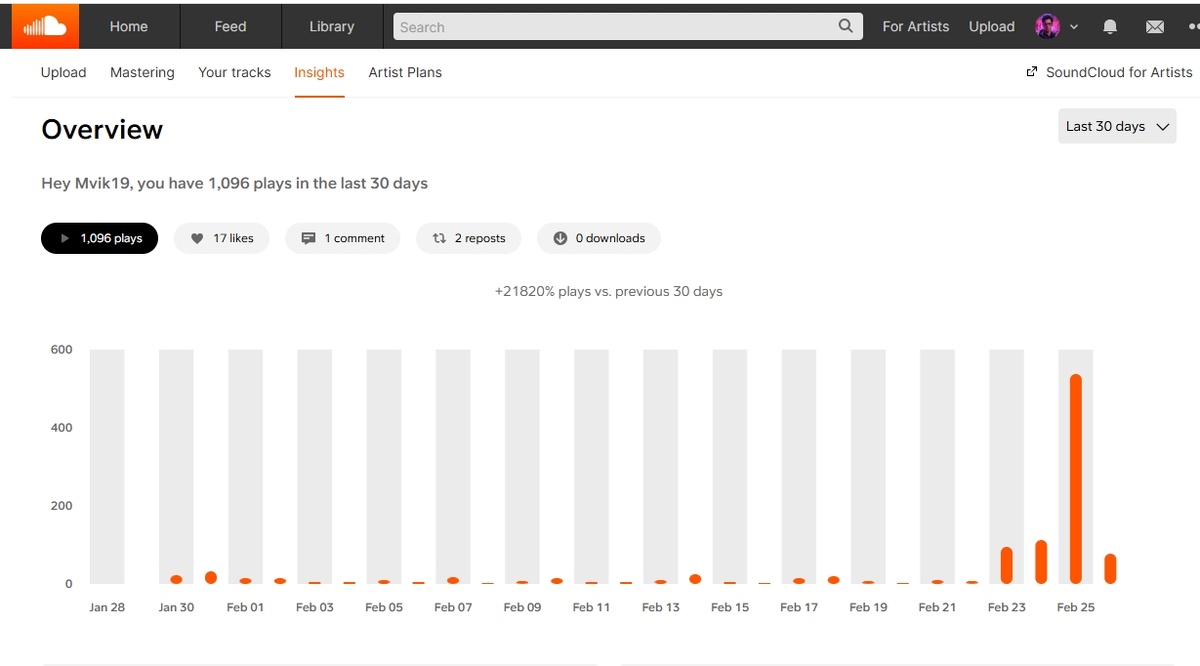Open SoundCloud for Artists link
The width and height of the screenshot is (1200, 666).
tap(1119, 72)
